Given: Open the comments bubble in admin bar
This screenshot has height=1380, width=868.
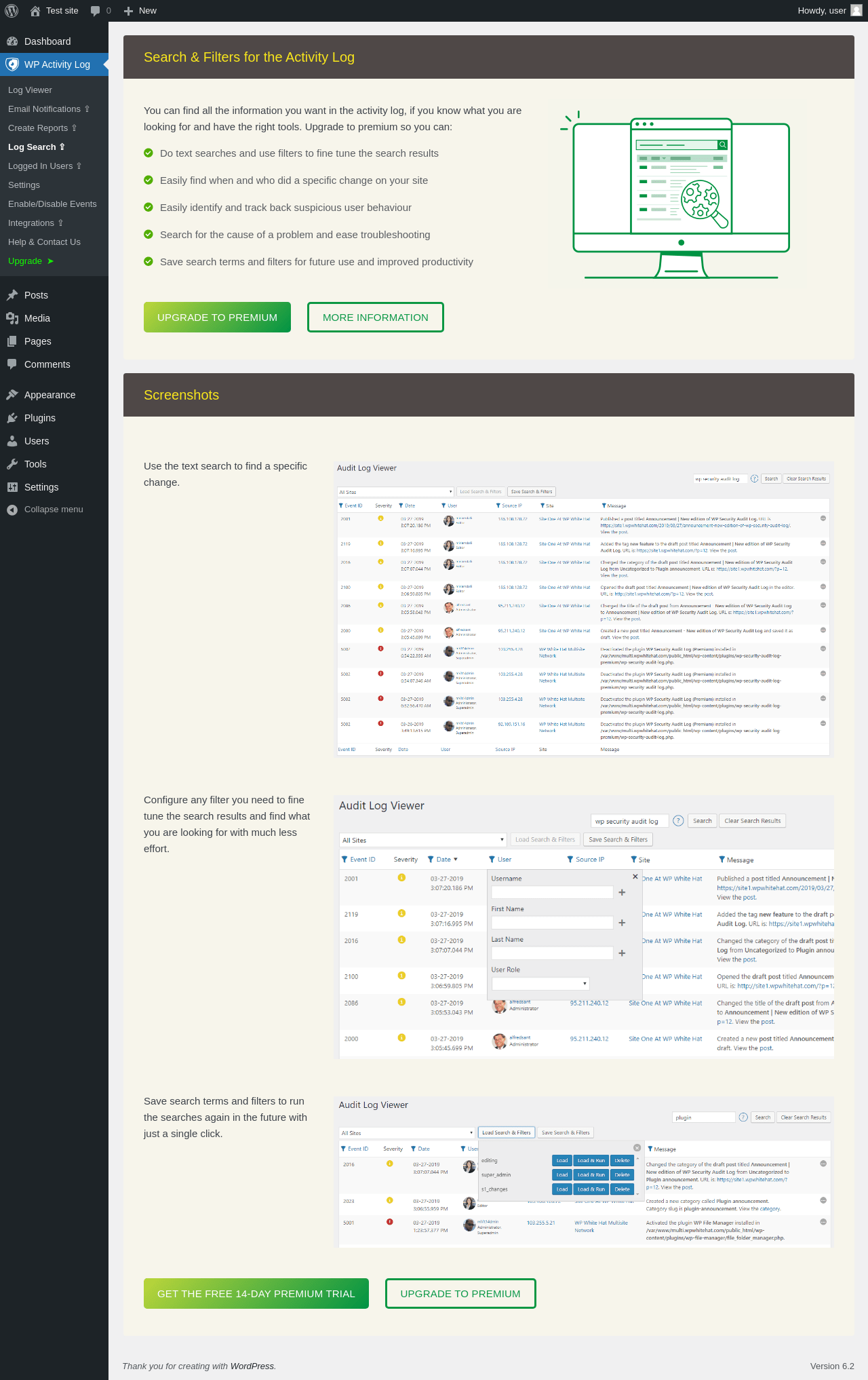Looking at the screenshot, I should 100,11.
